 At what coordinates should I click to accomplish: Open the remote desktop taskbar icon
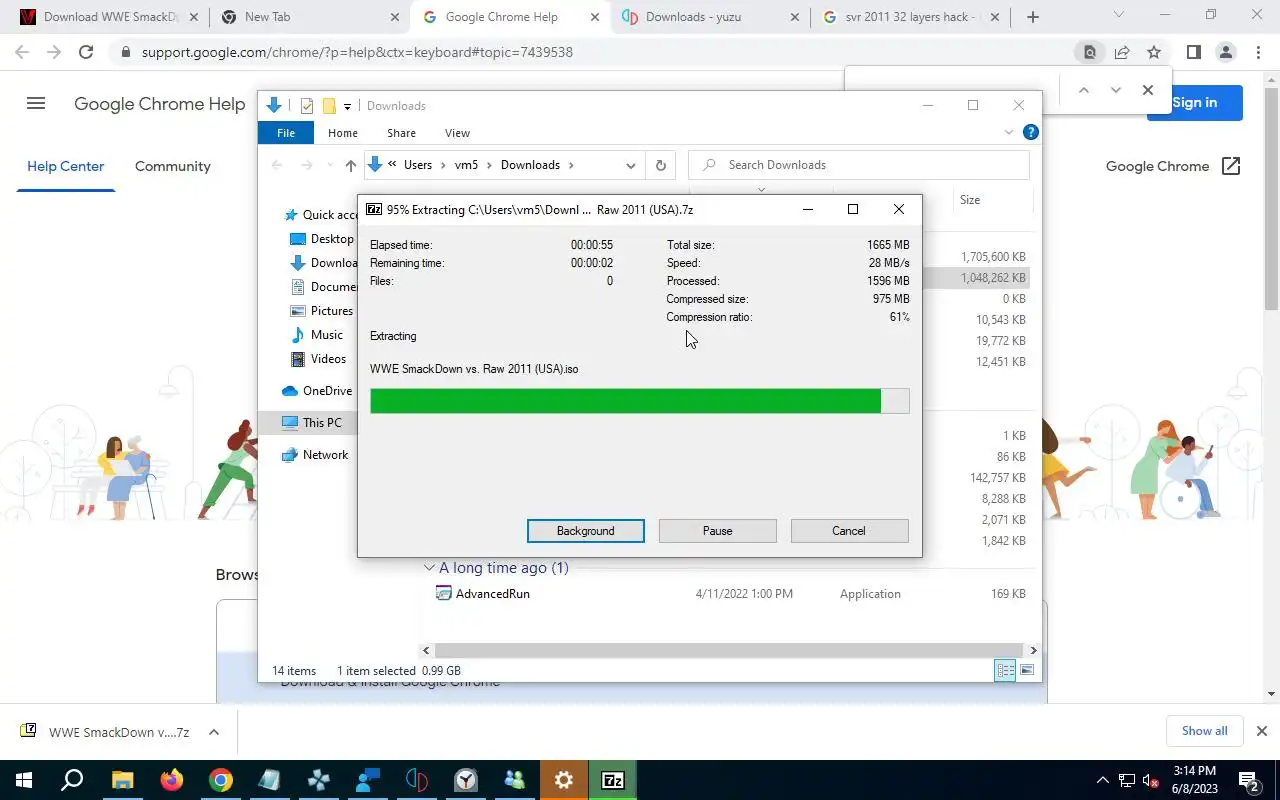point(368,780)
